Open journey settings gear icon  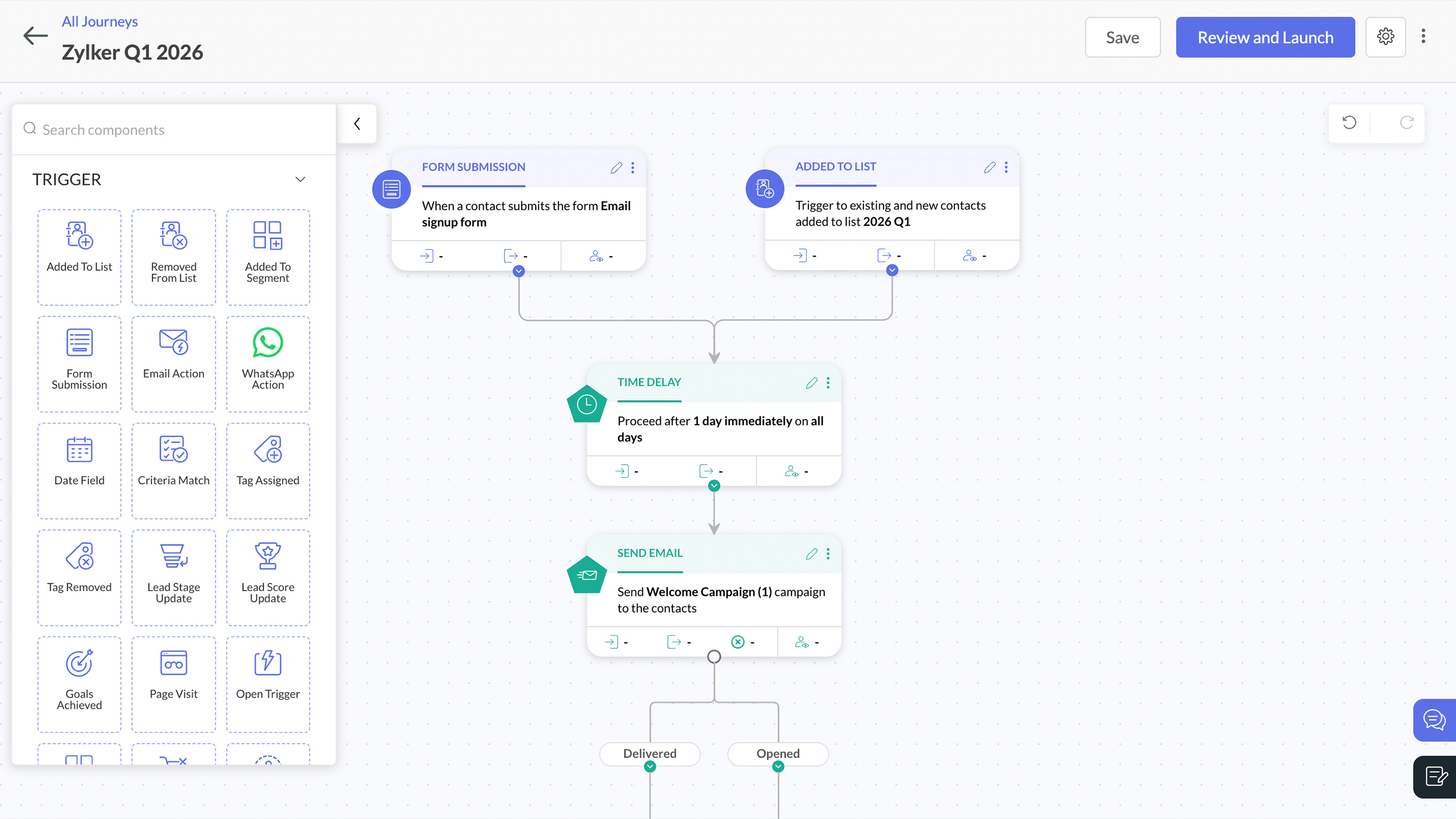click(1385, 37)
